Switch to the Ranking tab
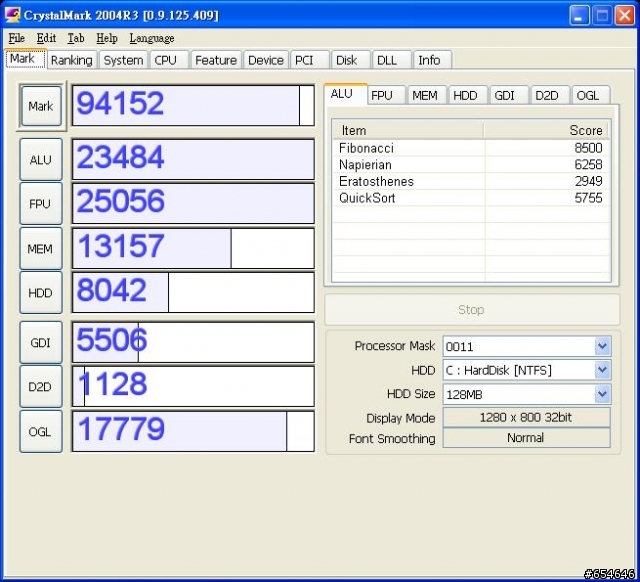 coord(72,60)
